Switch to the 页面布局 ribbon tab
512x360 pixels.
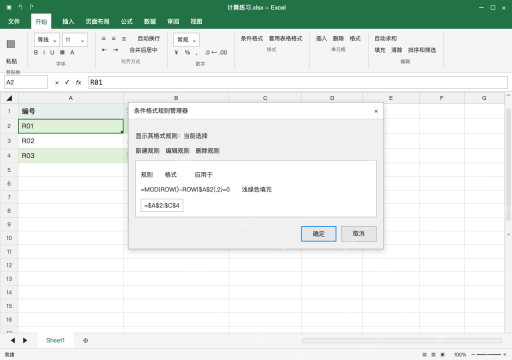click(97, 21)
